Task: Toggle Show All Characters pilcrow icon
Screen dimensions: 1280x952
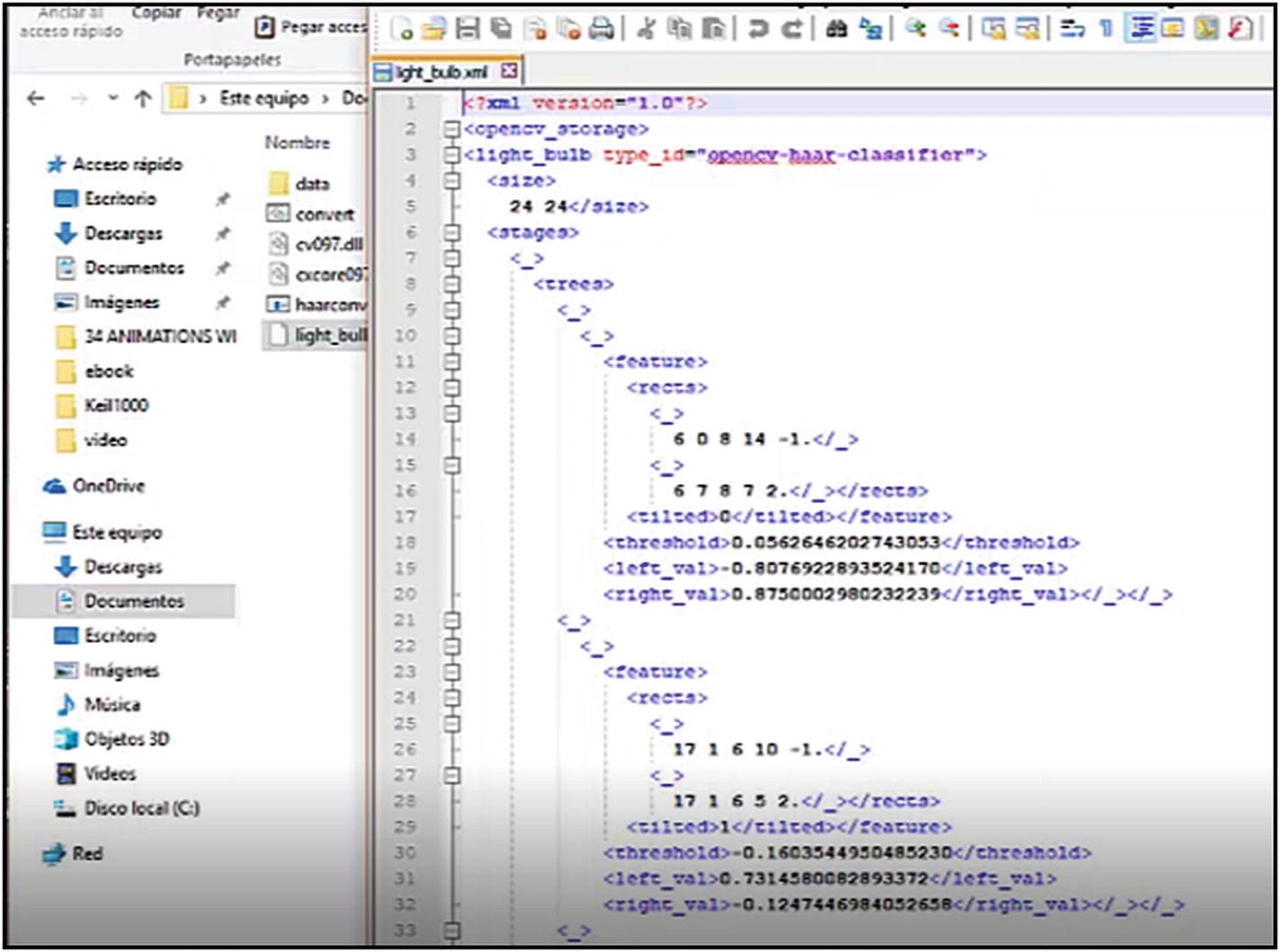Action: coord(1106,29)
